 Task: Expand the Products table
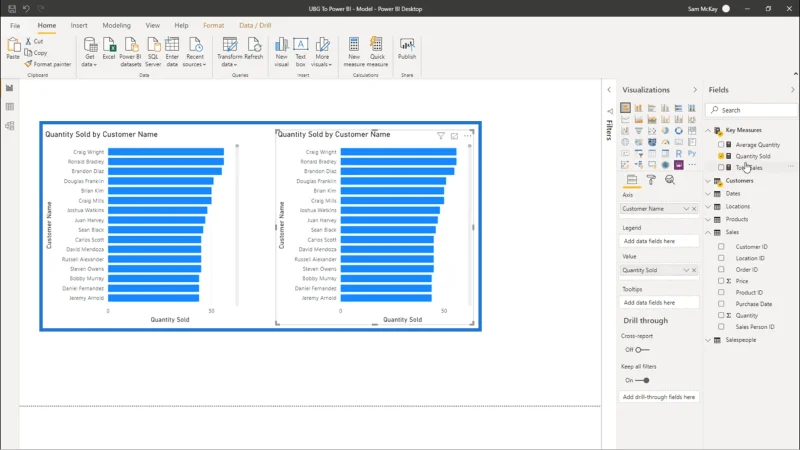click(x=708, y=219)
